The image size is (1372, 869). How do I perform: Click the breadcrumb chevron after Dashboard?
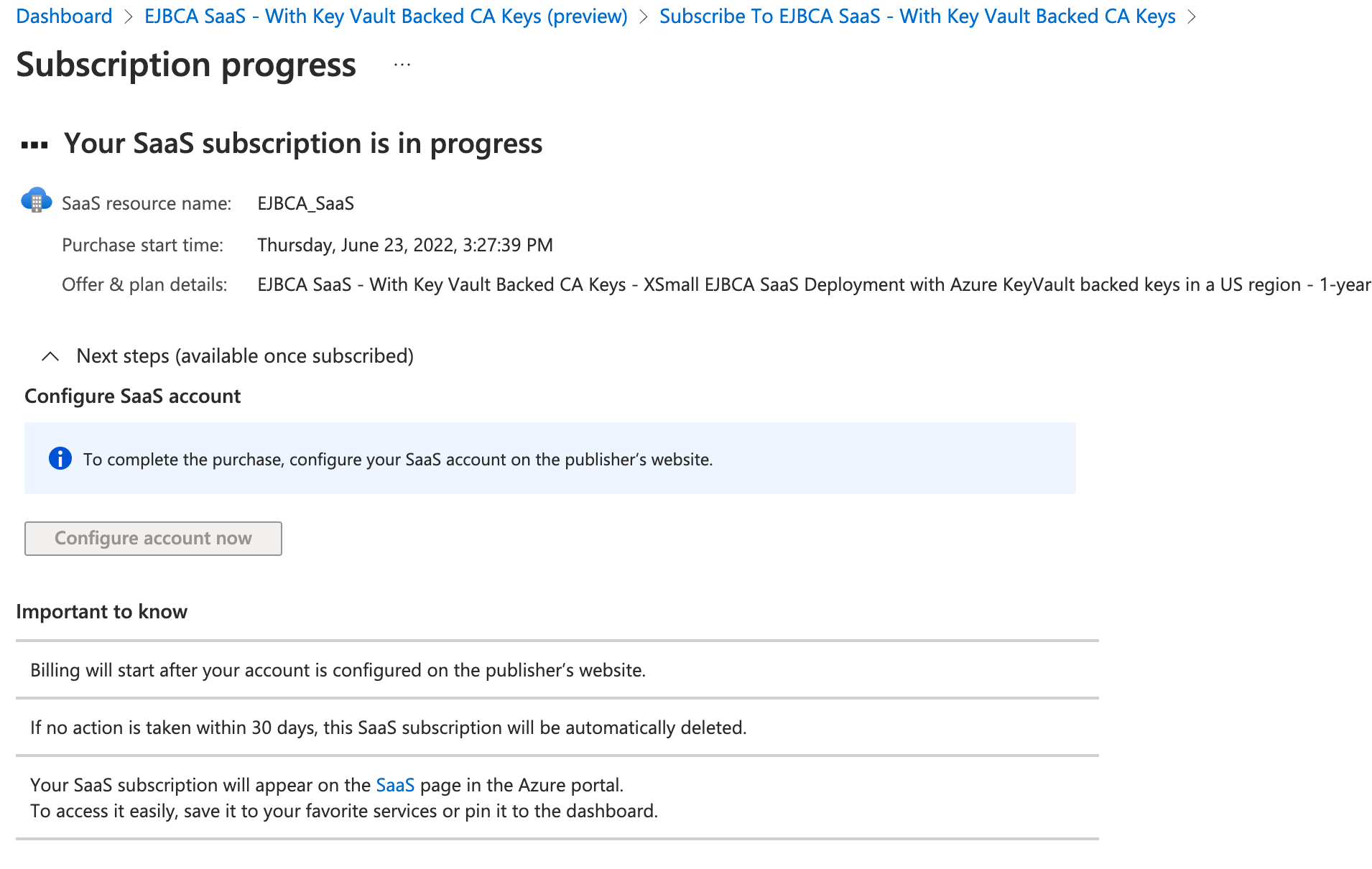click(x=126, y=16)
